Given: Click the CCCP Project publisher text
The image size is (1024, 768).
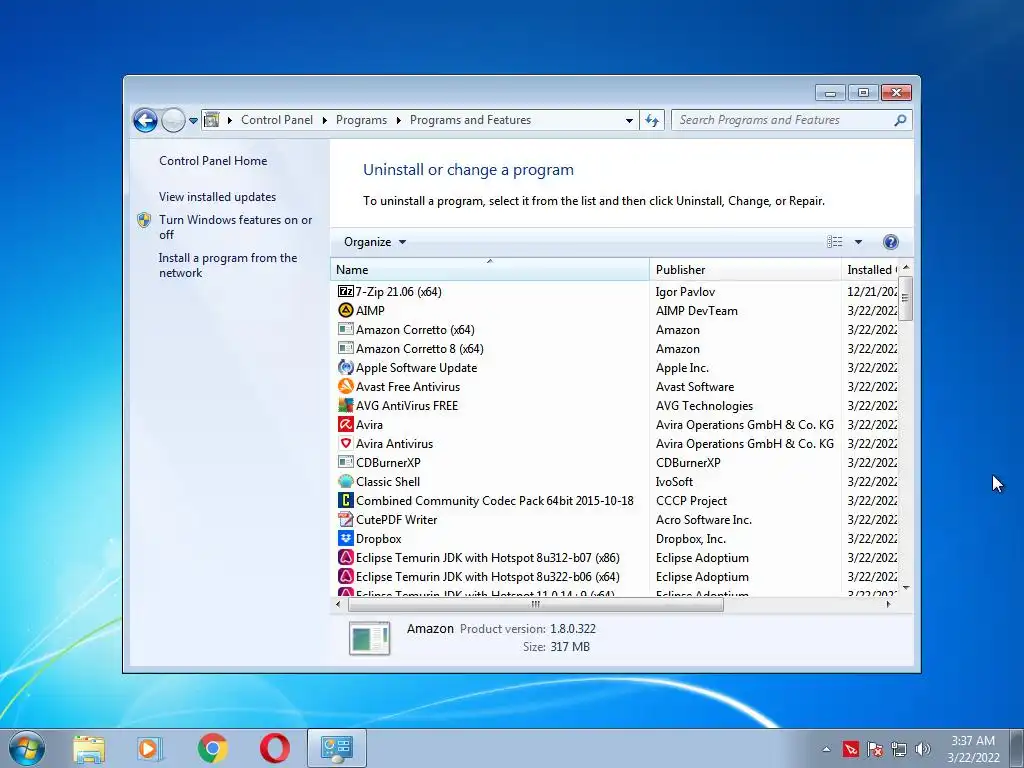Looking at the screenshot, I should pos(691,501).
